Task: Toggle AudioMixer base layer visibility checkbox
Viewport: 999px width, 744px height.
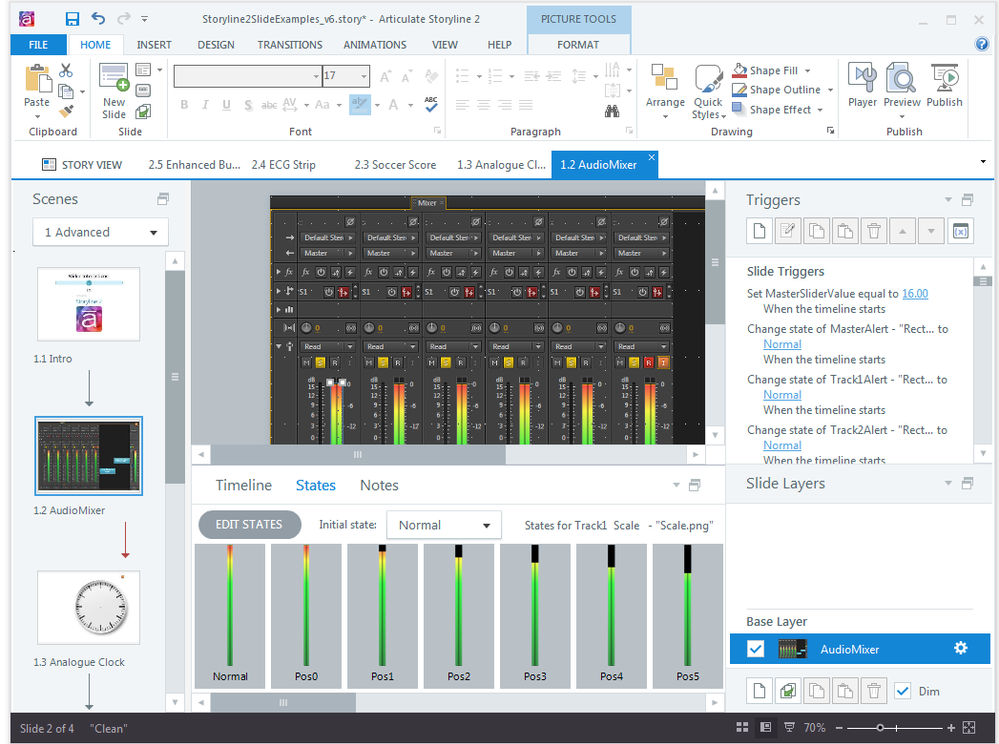Action: pos(756,648)
